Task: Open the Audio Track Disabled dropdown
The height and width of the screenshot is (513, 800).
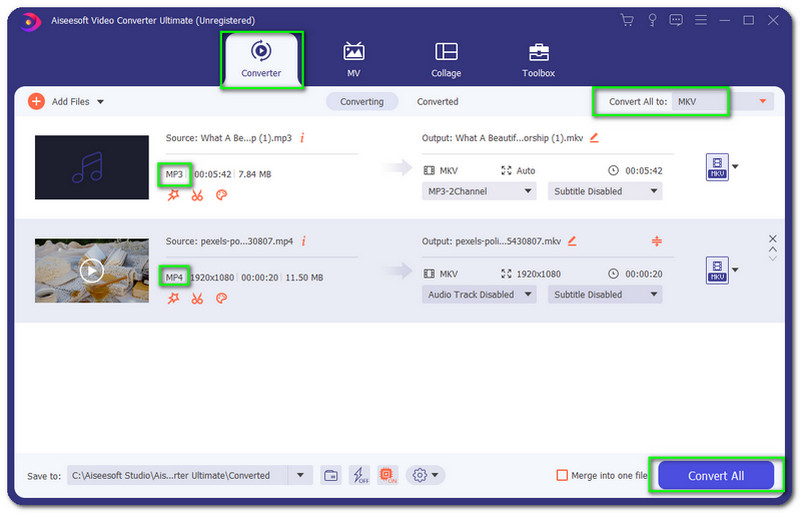Action: [x=479, y=295]
